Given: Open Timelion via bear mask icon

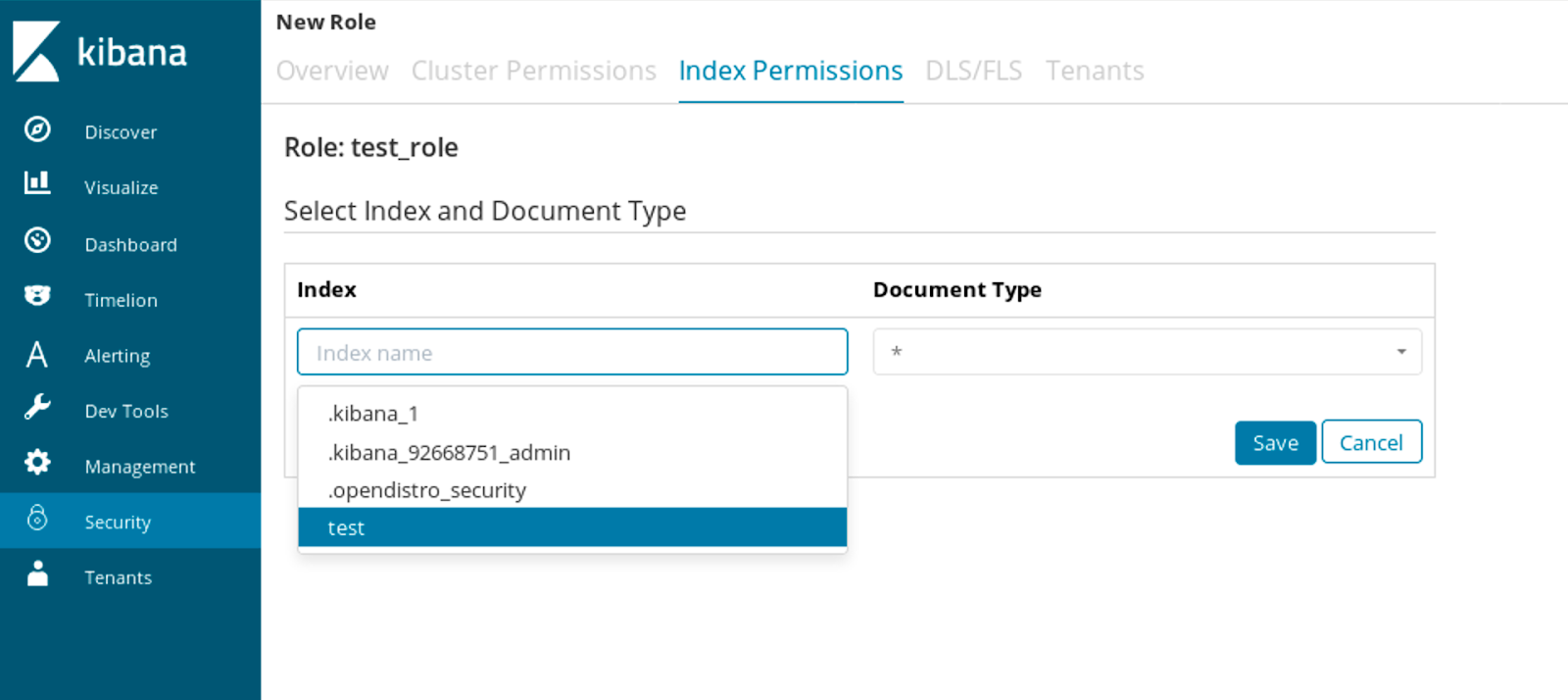Looking at the screenshot, I should pyautogui.click(x=37, y=295).
